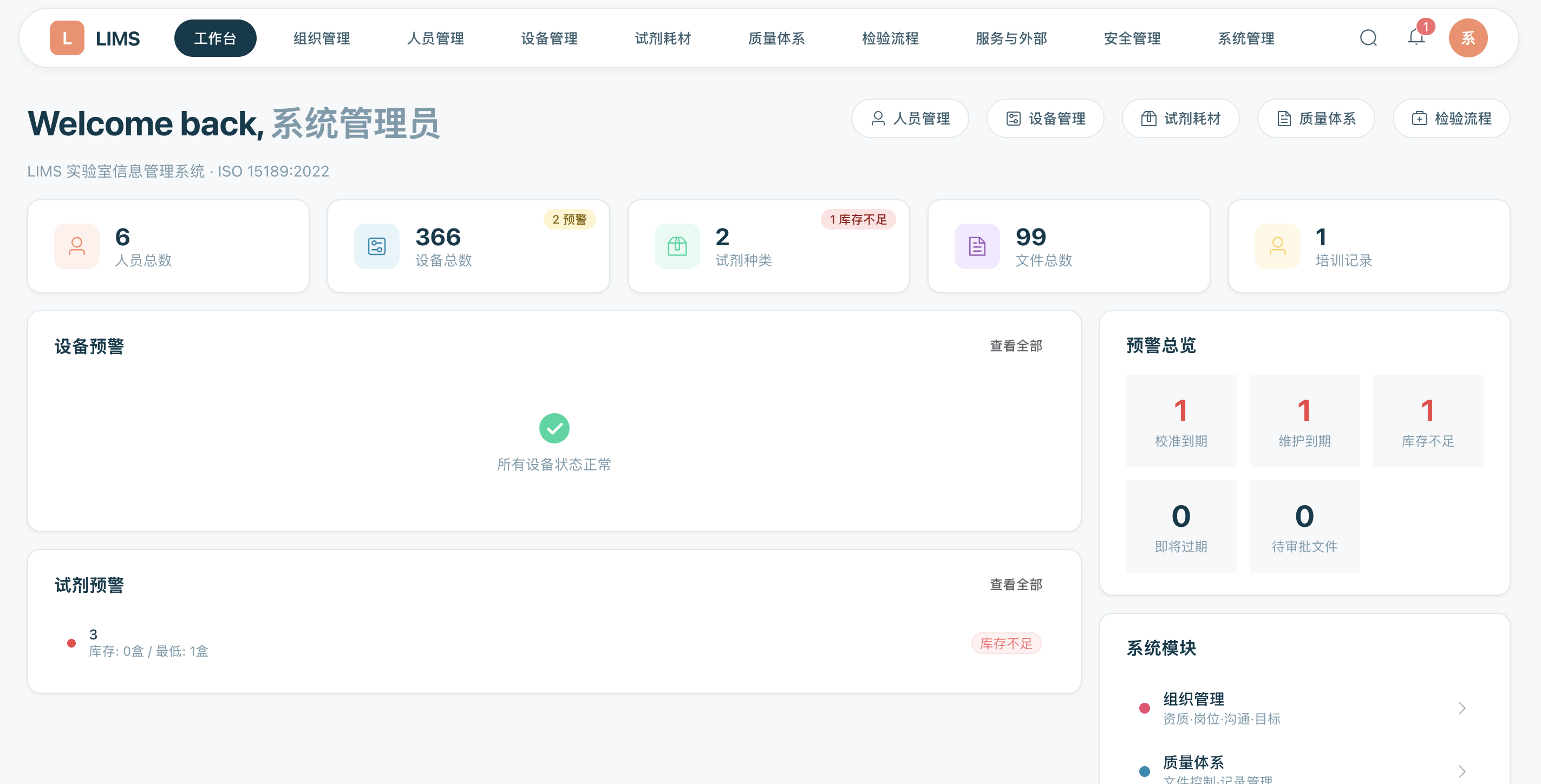1541x784 pixels.
Task: Click the 质量体系 shortcut button
Action: point(1315,119)
